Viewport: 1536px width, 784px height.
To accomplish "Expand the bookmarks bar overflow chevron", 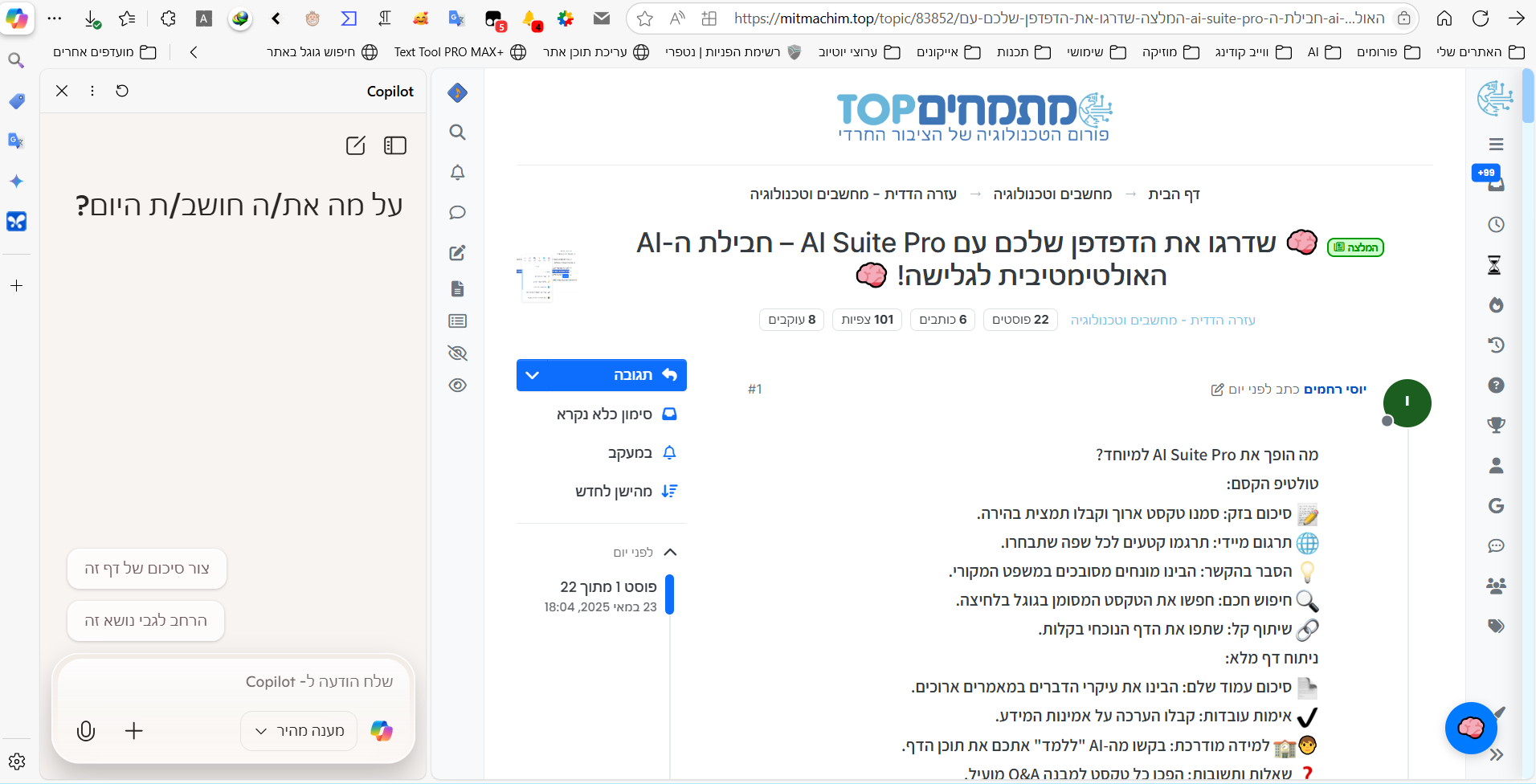I will click(x=194, y=52).
